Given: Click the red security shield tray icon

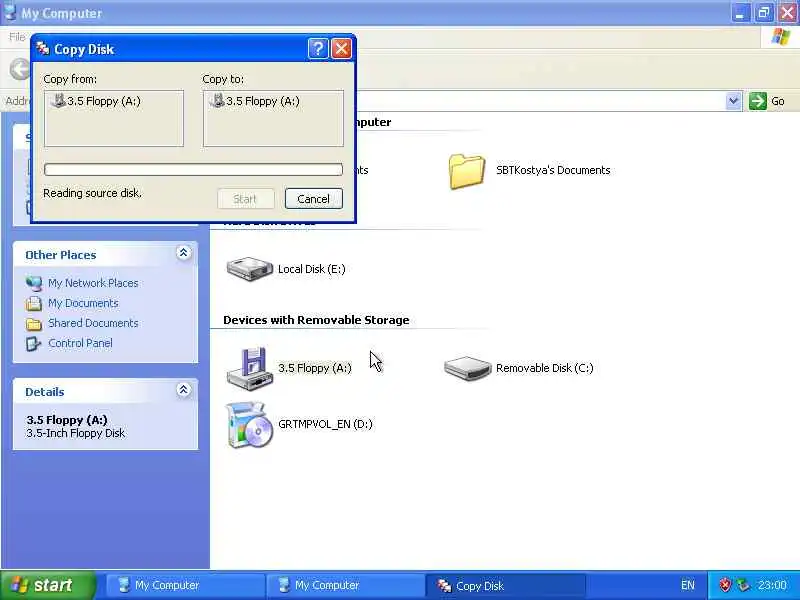Looking at the screenshot, I should (724, 585).
